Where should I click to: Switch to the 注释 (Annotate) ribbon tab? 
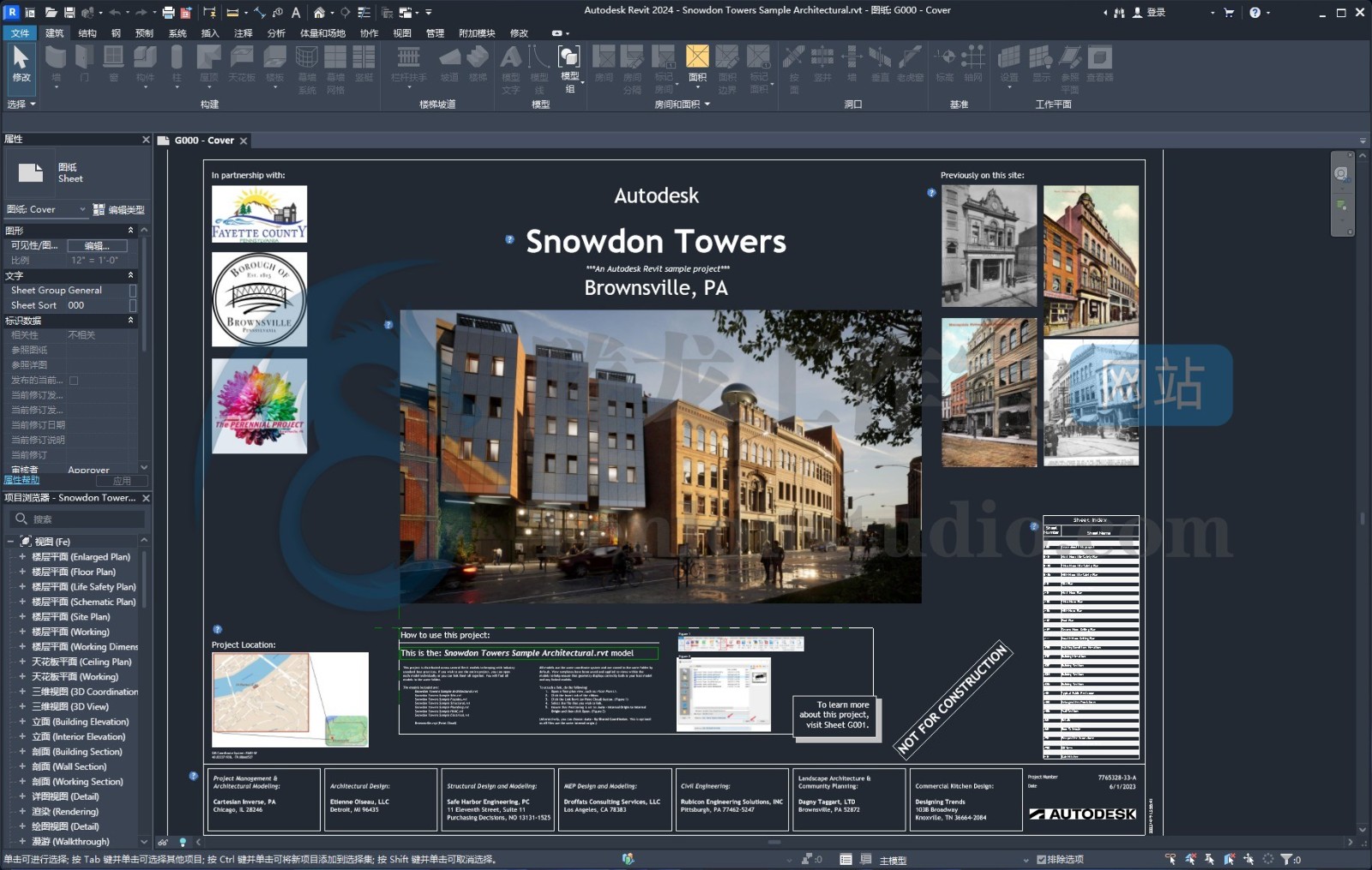tap(244, 33)
